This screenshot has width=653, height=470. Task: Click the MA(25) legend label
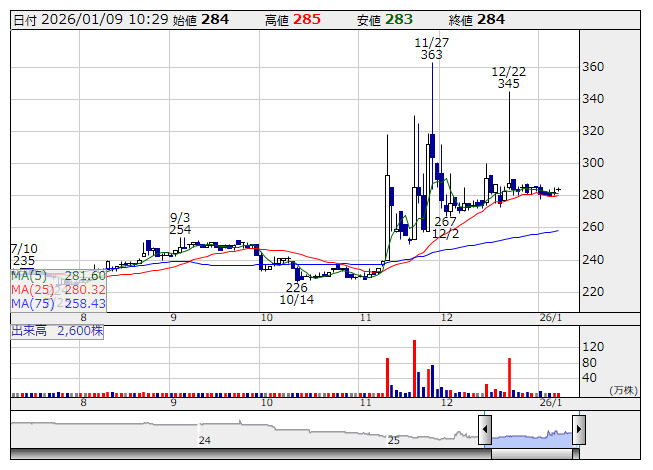click(32, 290)
